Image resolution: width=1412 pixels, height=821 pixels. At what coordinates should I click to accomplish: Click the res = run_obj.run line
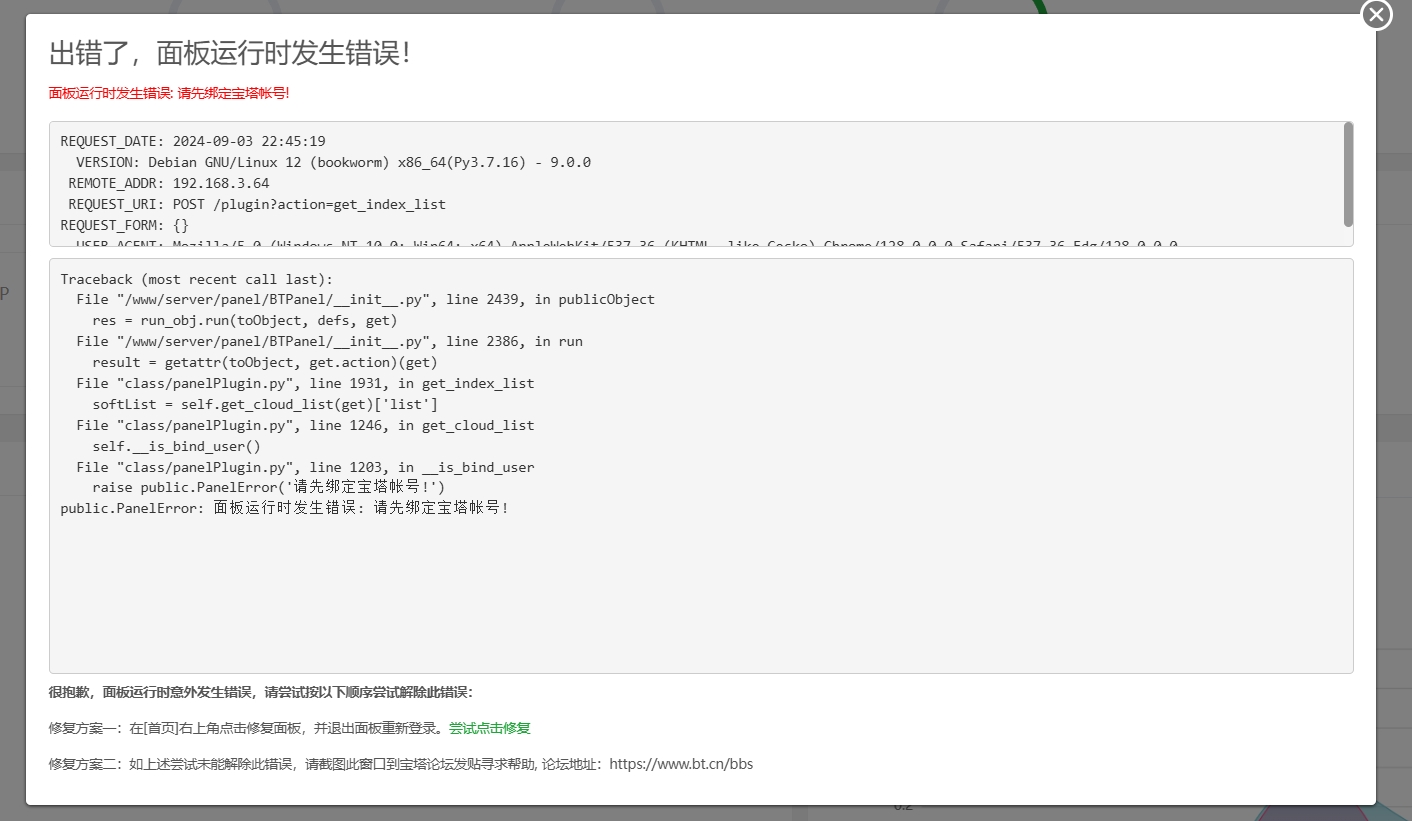(245, 321)
